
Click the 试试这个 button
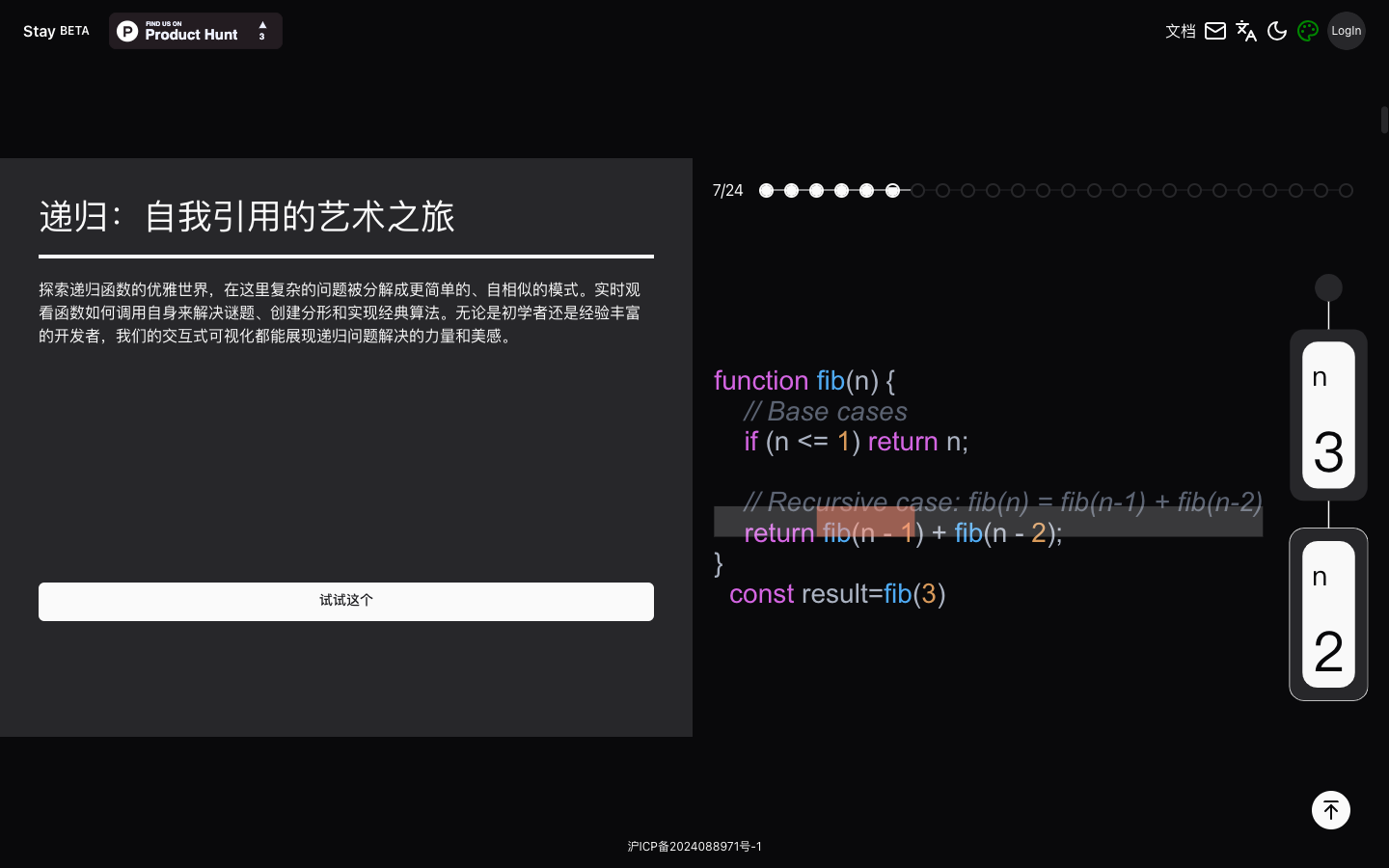(346, 601)
